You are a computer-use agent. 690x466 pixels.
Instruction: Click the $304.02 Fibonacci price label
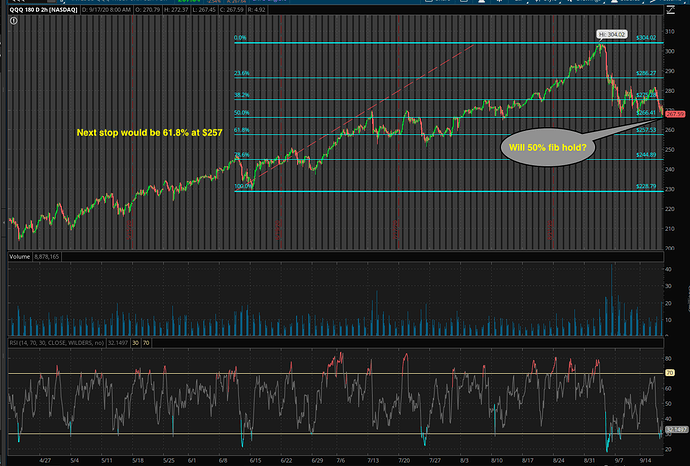point(648,38)
